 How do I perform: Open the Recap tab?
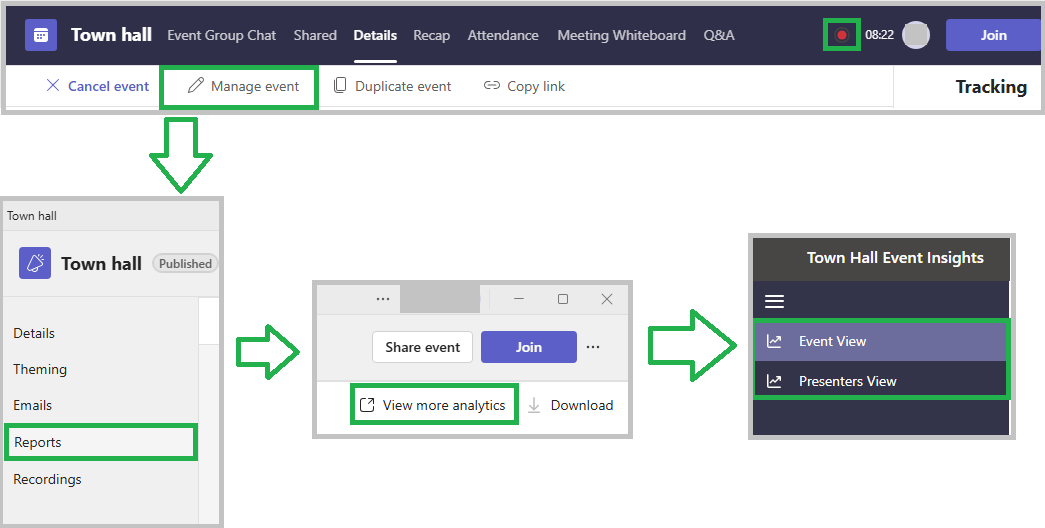click(x=431, y=35)
